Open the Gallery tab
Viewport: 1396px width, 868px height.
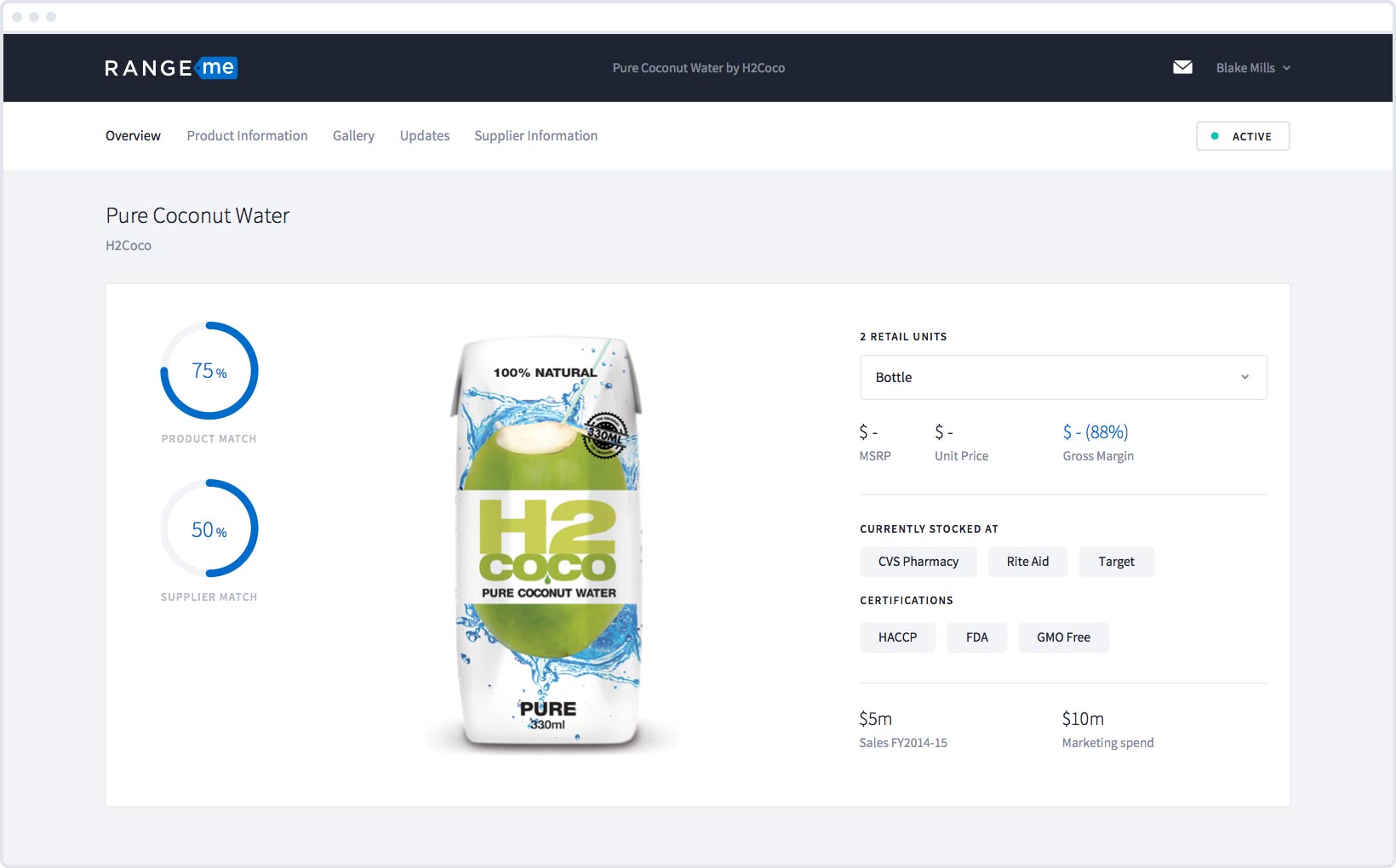[353, 135]
